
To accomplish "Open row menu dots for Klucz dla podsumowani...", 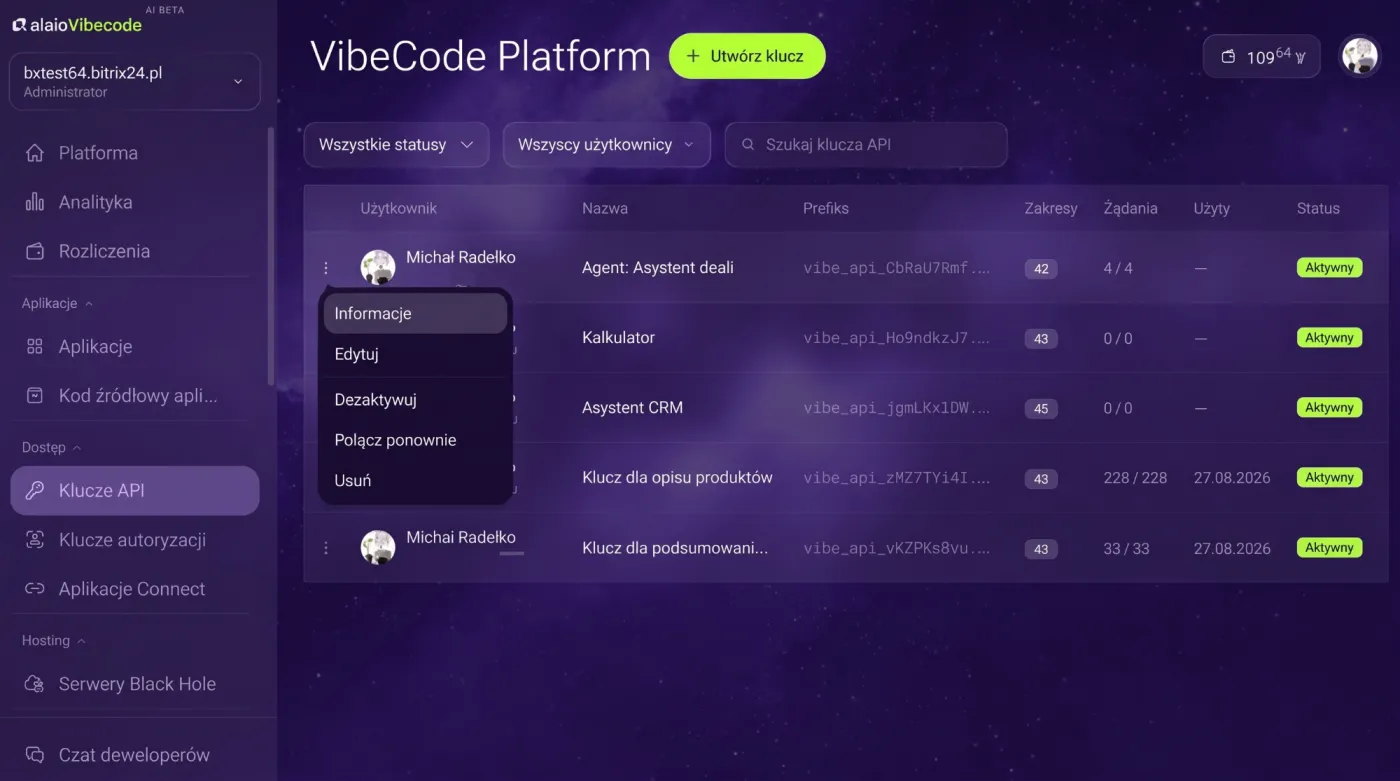I will click(x=326, y=548).
